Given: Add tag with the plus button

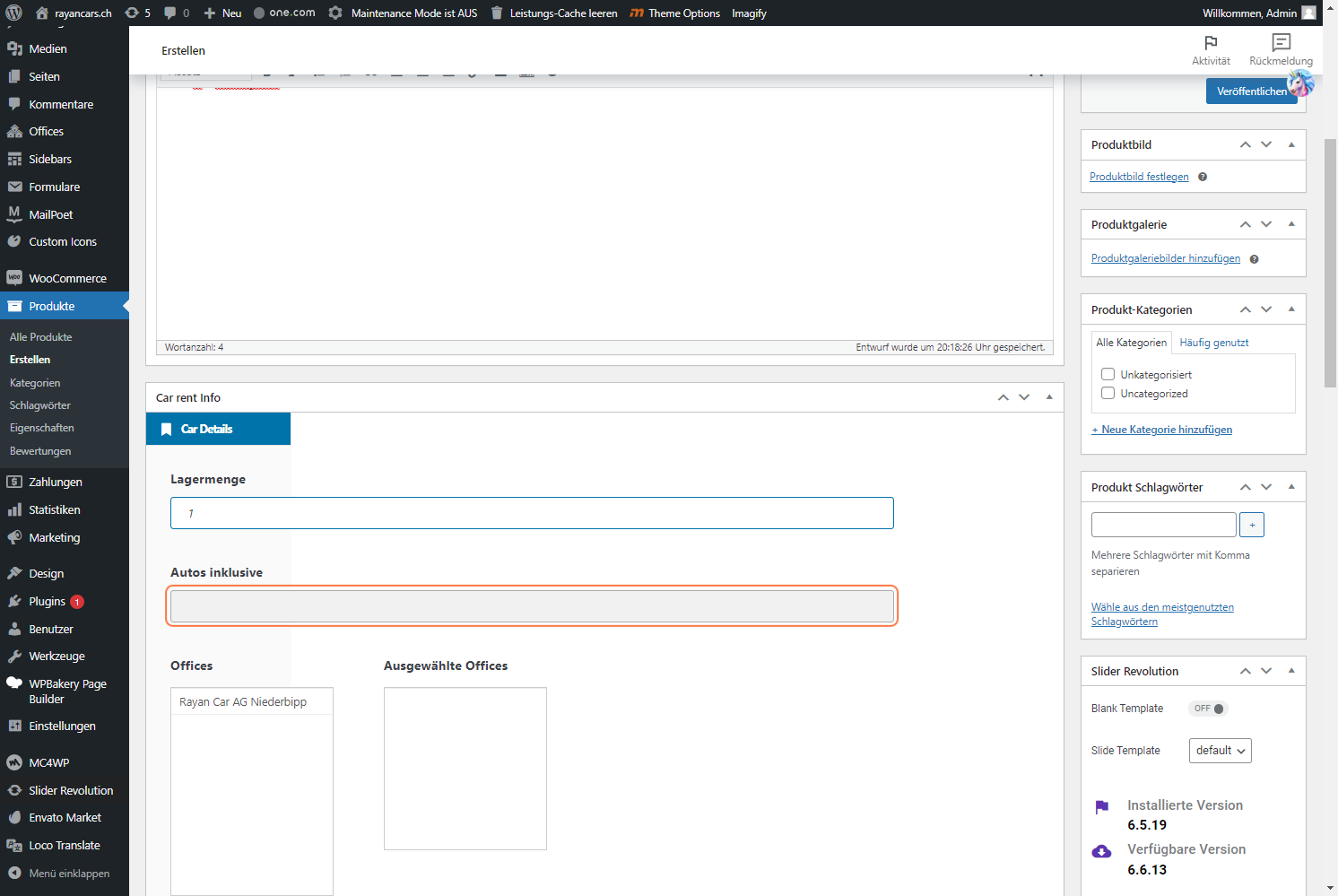Looking at the screenshot, I should coord(1252,525).
